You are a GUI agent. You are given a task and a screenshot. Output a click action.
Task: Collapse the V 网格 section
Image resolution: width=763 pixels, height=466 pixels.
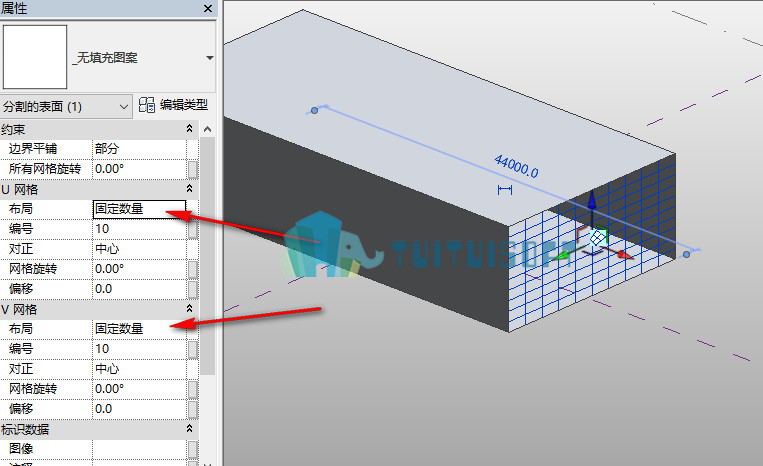(x=189, y=308)
